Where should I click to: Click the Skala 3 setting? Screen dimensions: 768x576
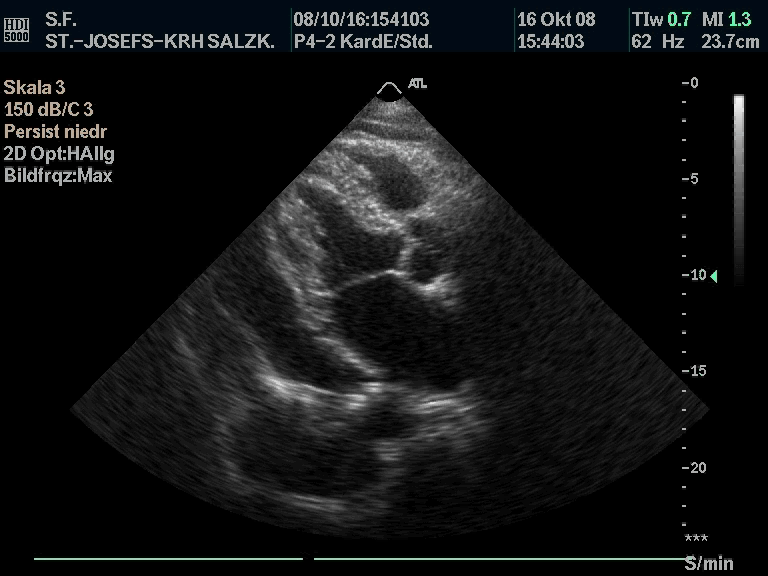pos(34,88)
